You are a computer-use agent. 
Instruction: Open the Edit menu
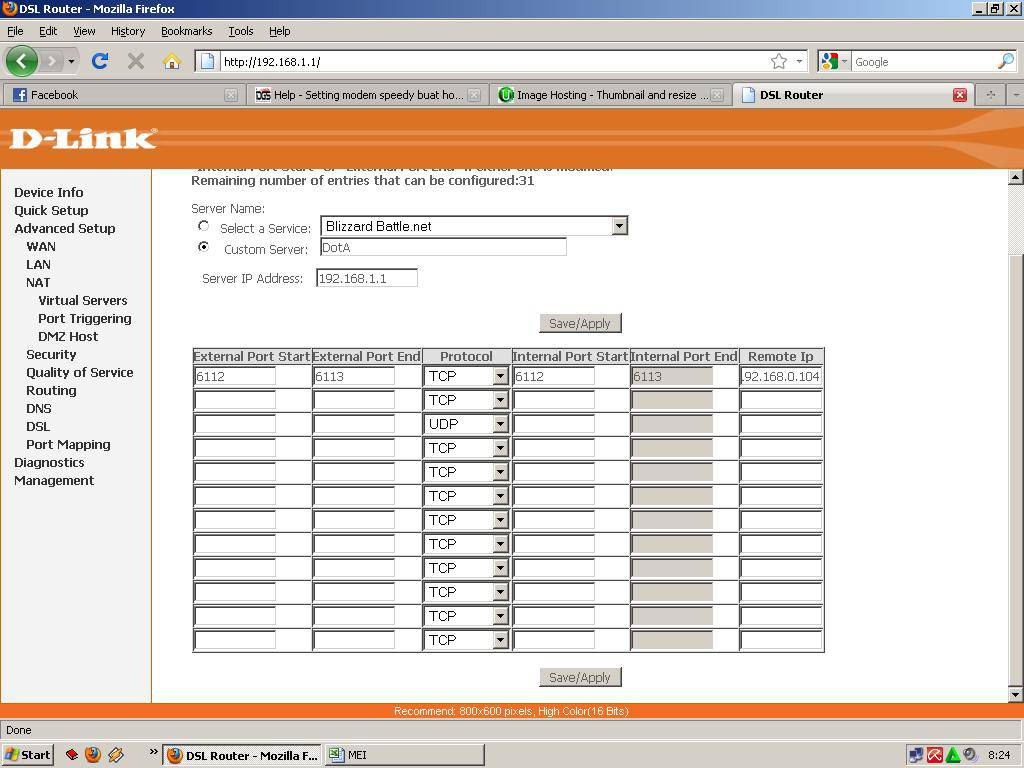[x=48, y=31]
